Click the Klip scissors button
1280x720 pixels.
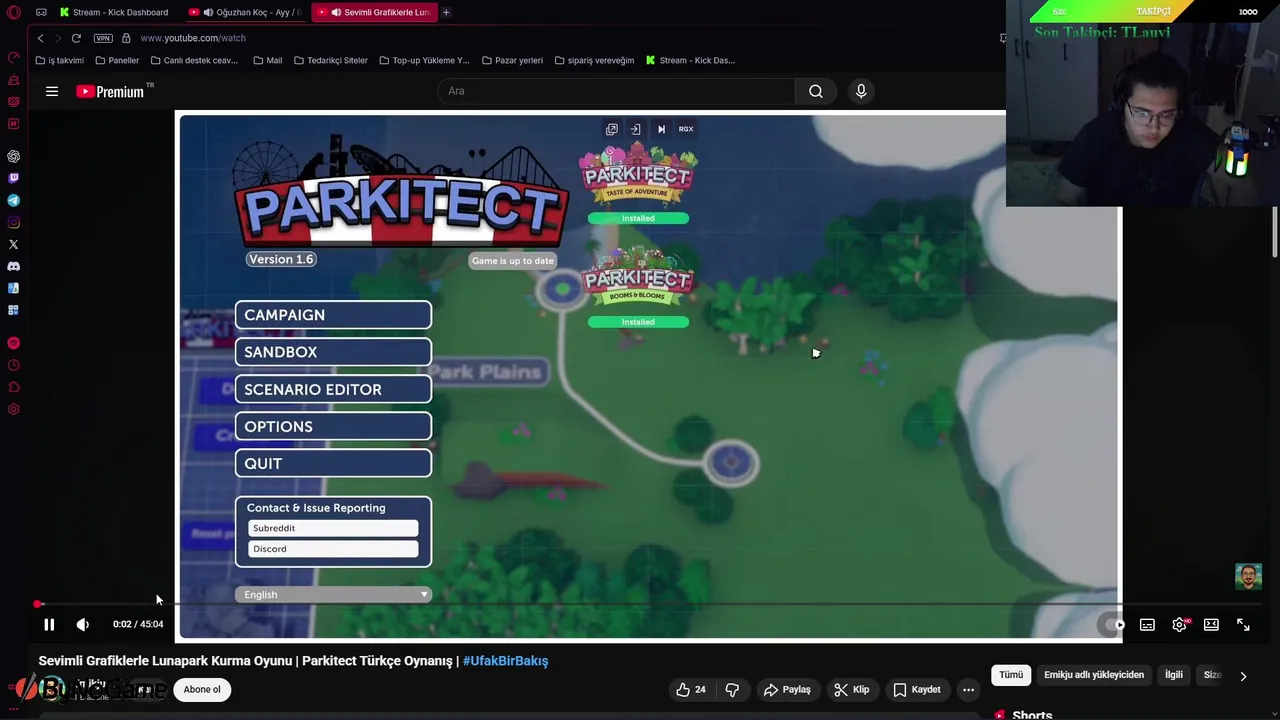click(x=852, y=689)
